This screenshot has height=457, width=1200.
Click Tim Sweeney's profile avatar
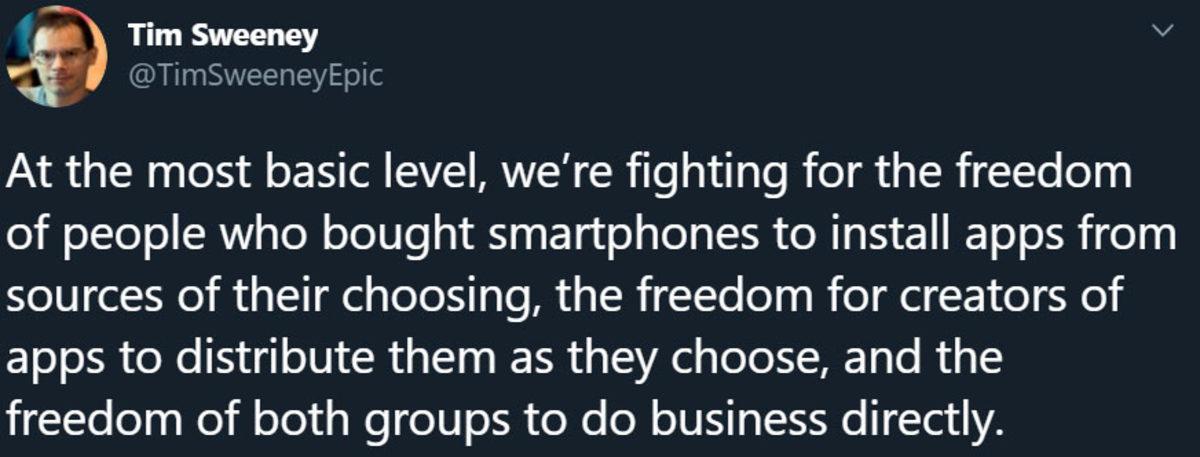pyautogui.click(x=56, y=56)
